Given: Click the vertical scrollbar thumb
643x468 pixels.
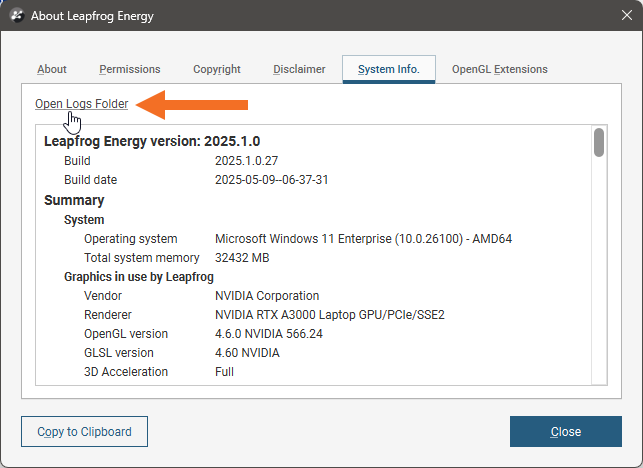Looking at the screenshot, I should pos(599,143).
